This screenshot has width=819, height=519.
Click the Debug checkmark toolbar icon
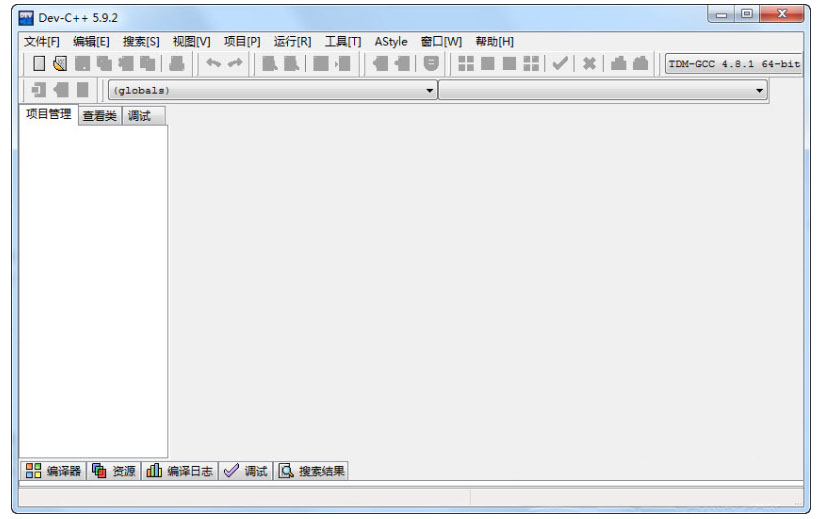560,64
